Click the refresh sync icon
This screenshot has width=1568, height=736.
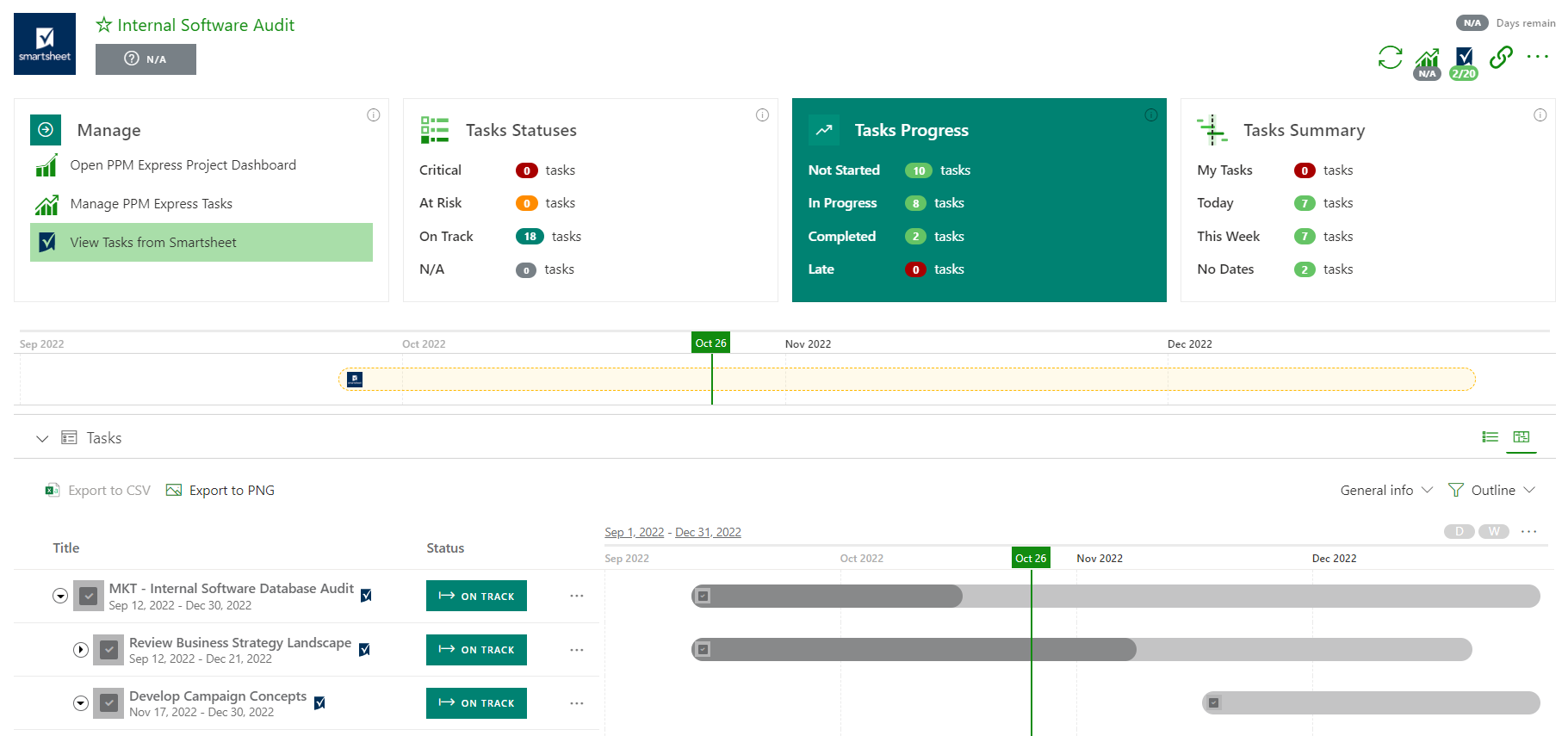pyautogui.click(x=1390, y=58)
